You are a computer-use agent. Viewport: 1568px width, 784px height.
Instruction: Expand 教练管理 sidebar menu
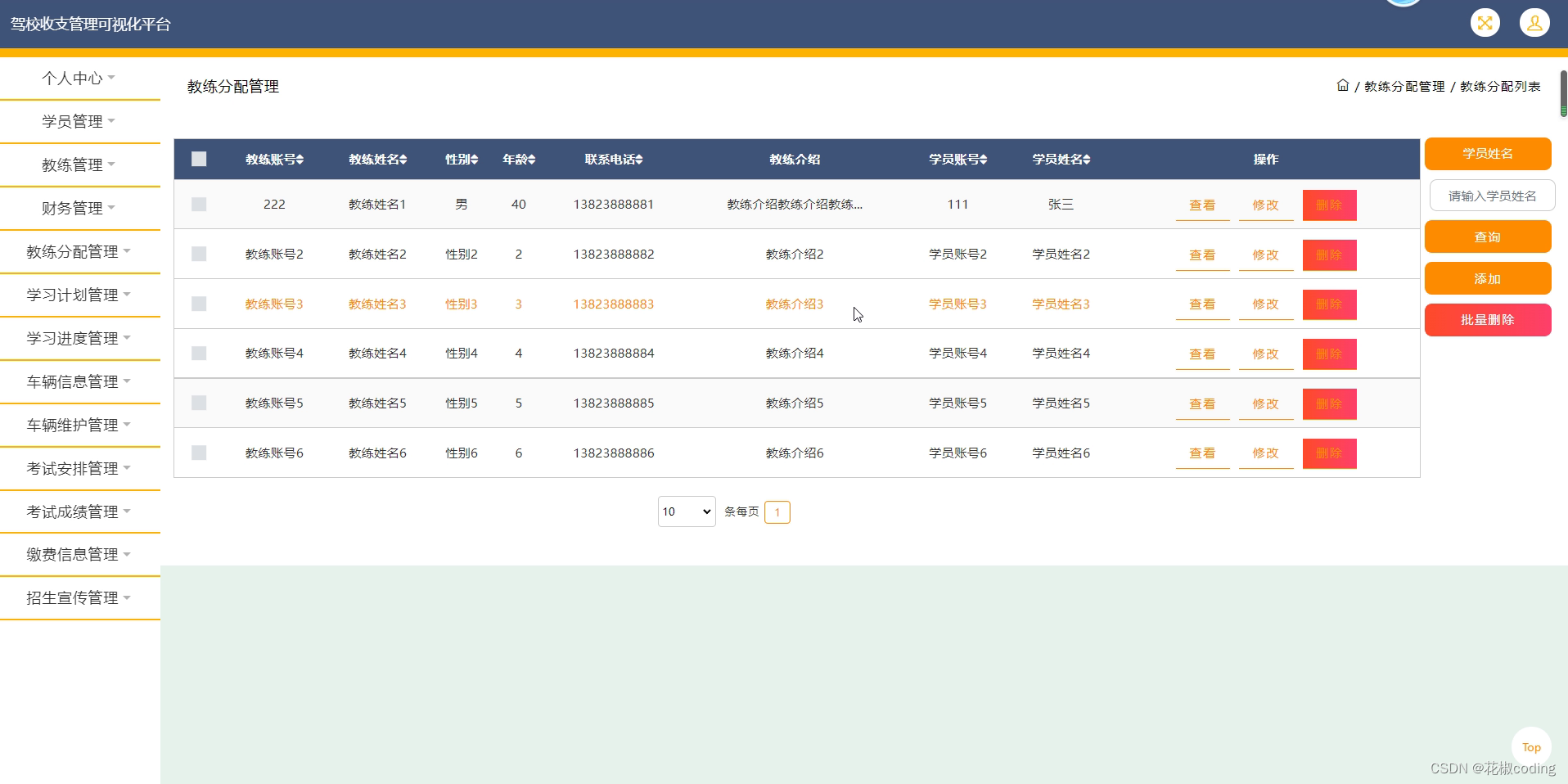coord(79,165)
